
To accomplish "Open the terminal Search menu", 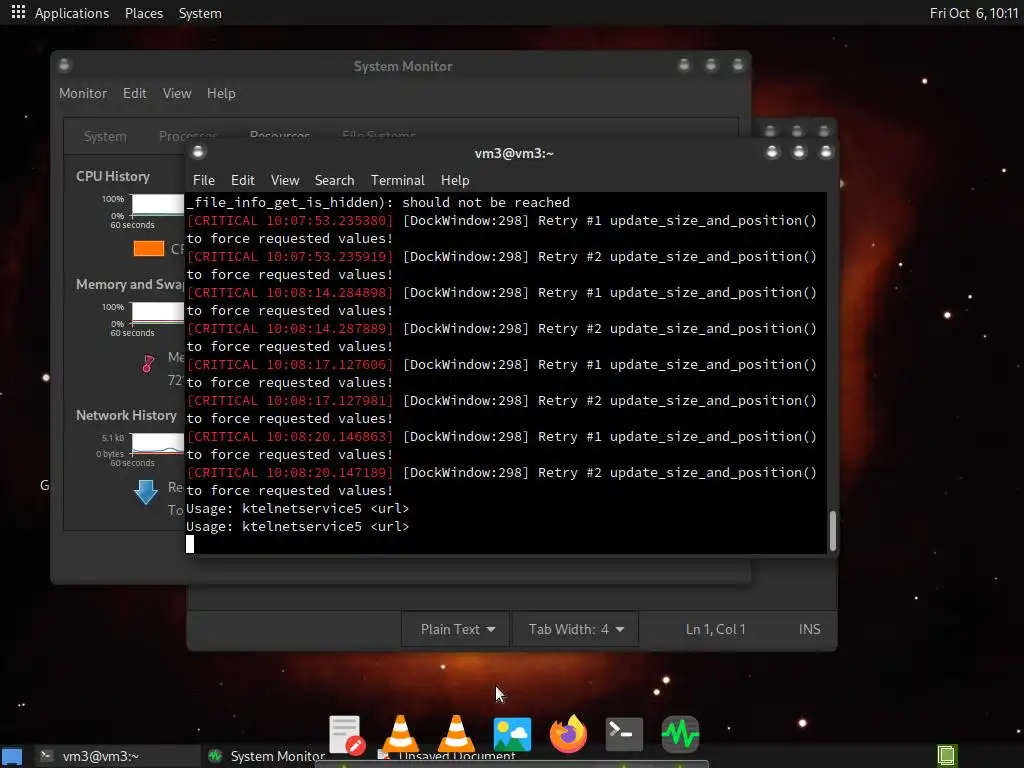I will (x=334, y=180).
